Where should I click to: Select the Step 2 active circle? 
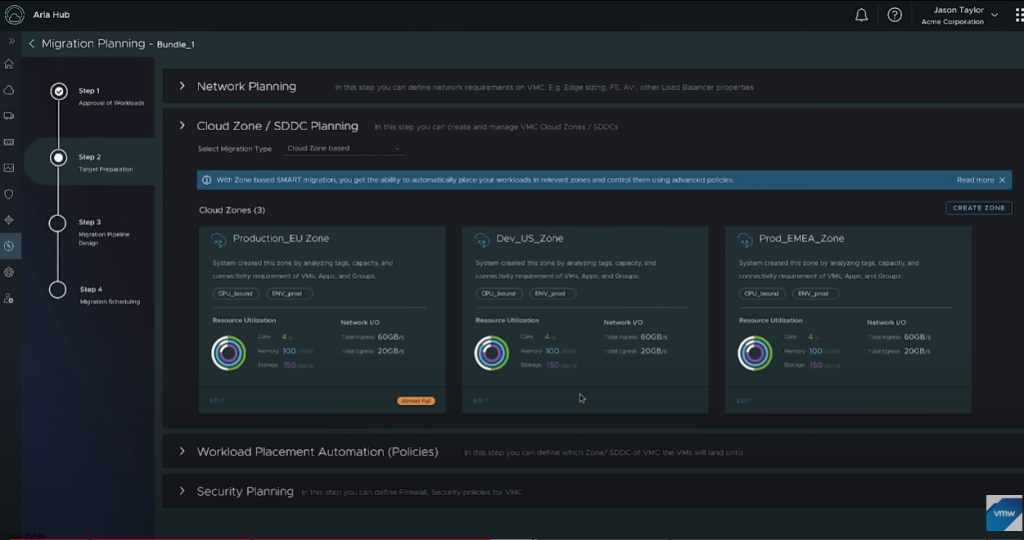click(58, 157)
